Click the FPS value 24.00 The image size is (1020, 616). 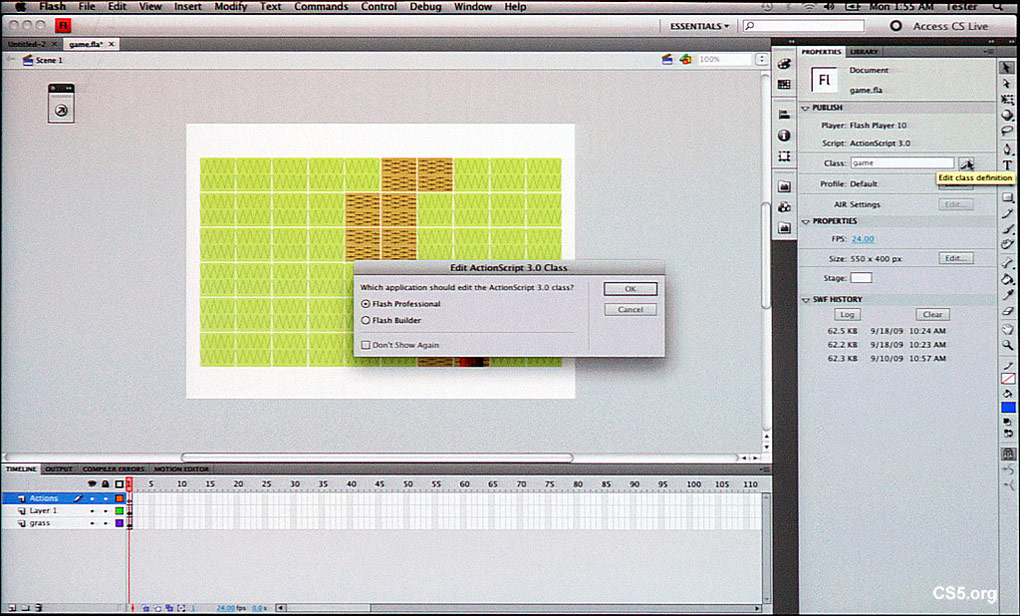[x=863, y=239]
